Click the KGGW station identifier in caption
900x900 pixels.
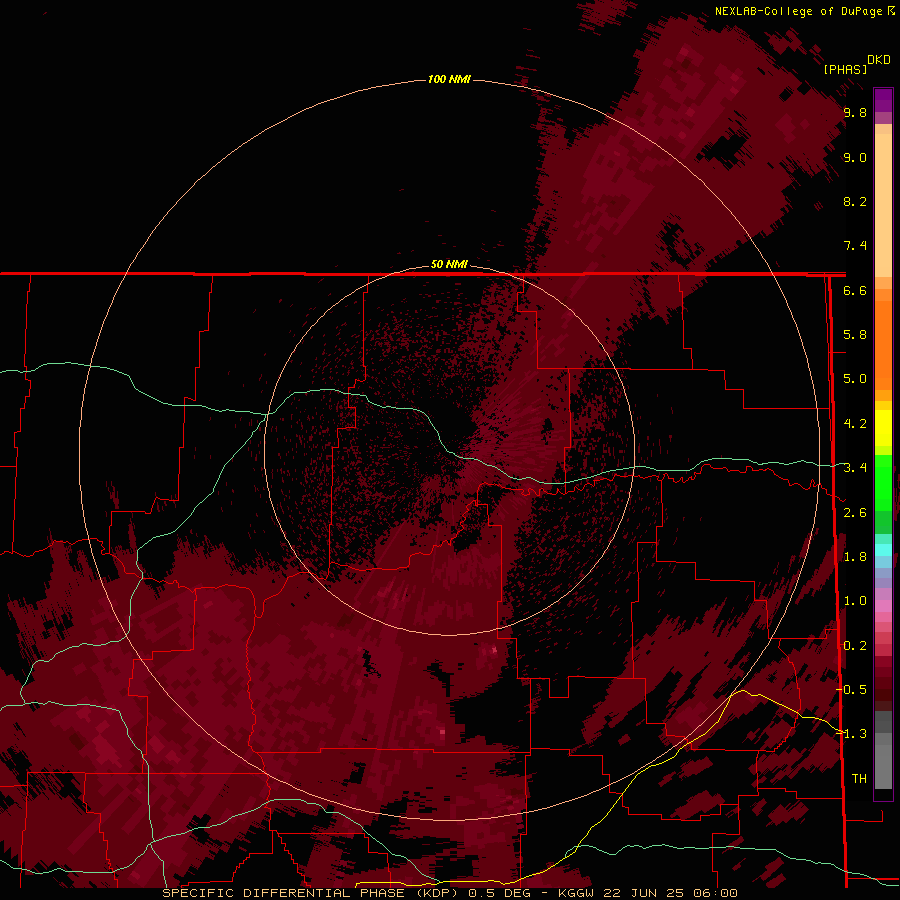(577, 893)
